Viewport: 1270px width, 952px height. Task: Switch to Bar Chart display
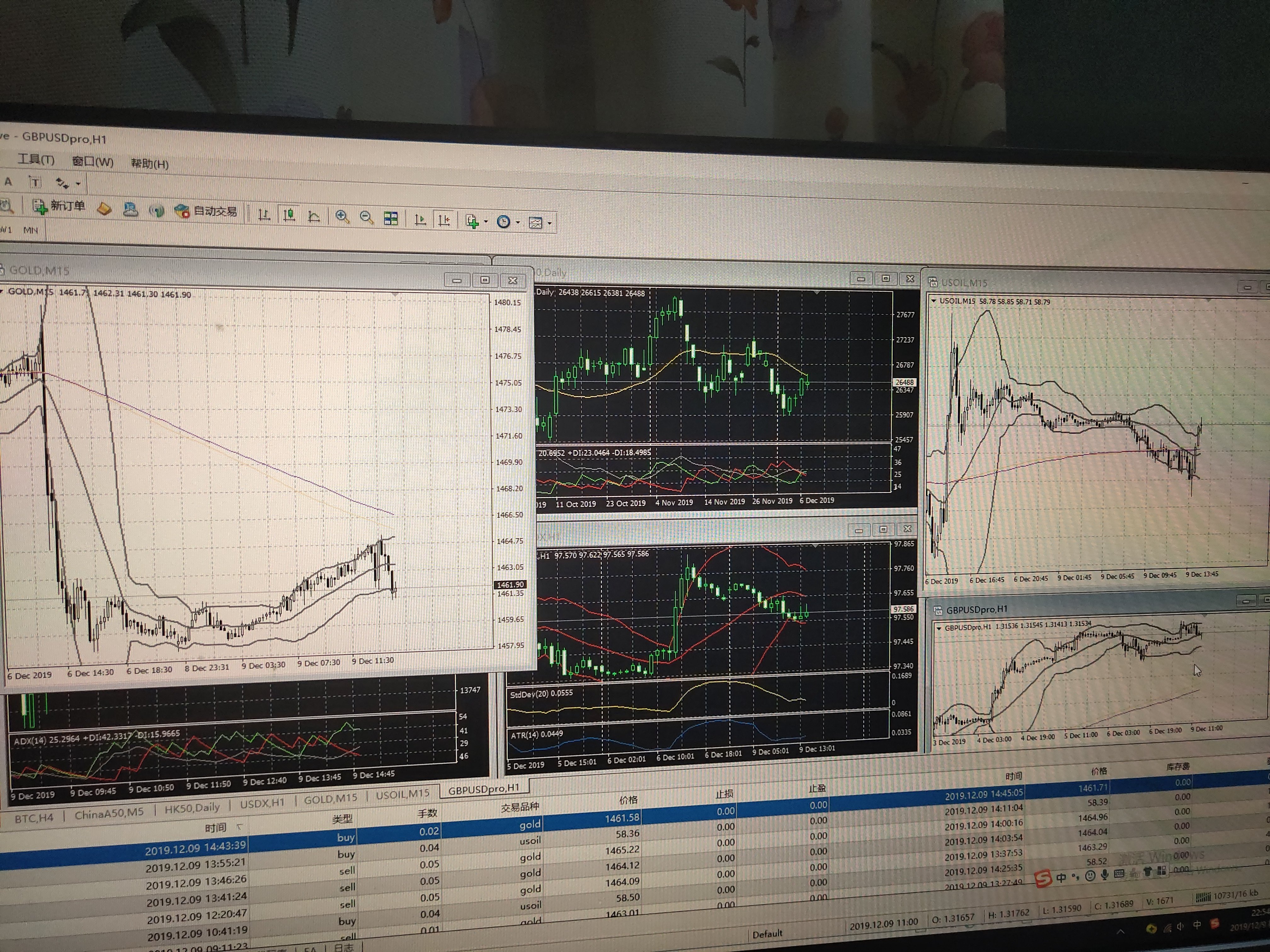click(264, 215)
